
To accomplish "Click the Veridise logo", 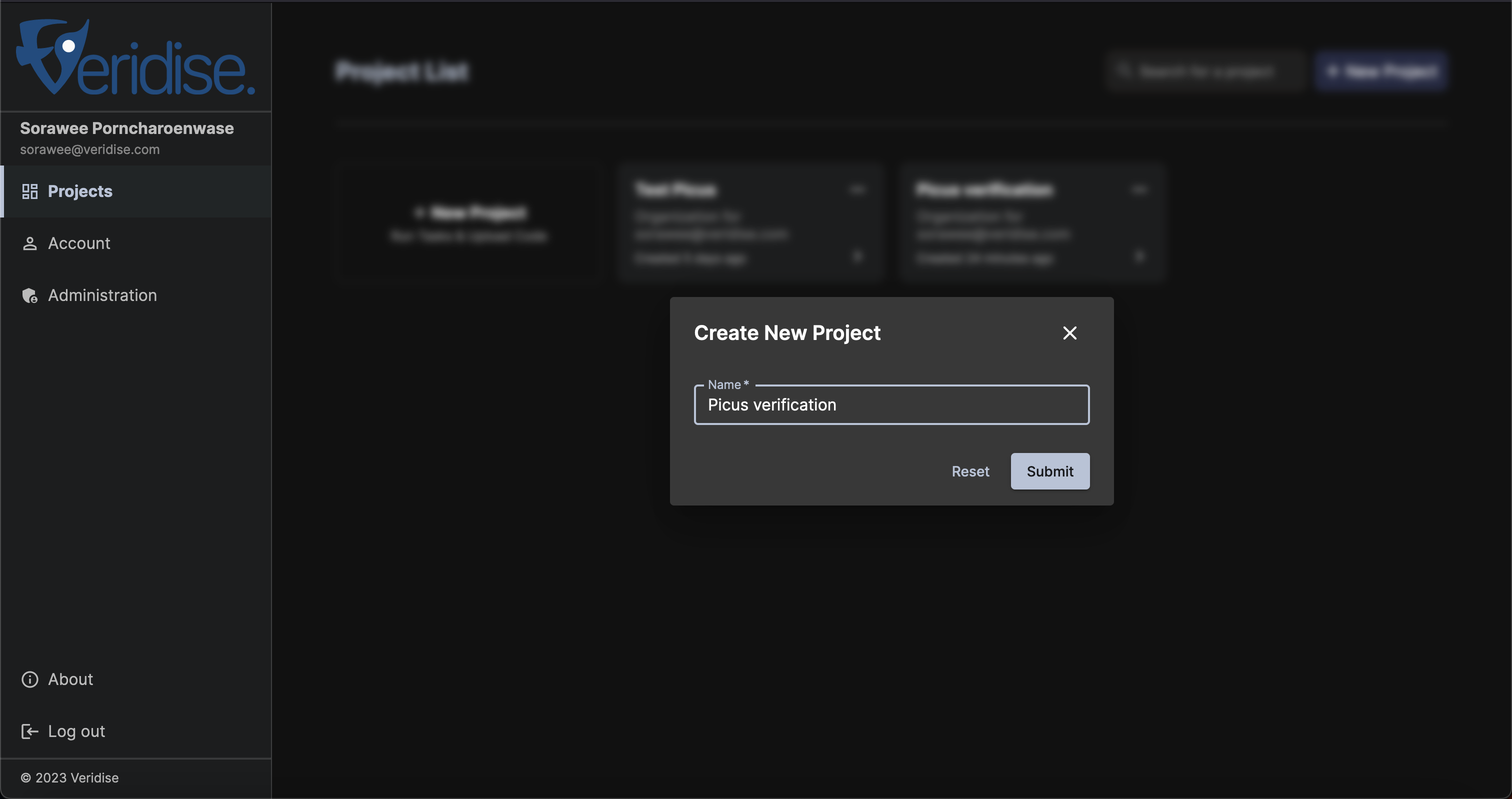I will click(x=135, y=57).
